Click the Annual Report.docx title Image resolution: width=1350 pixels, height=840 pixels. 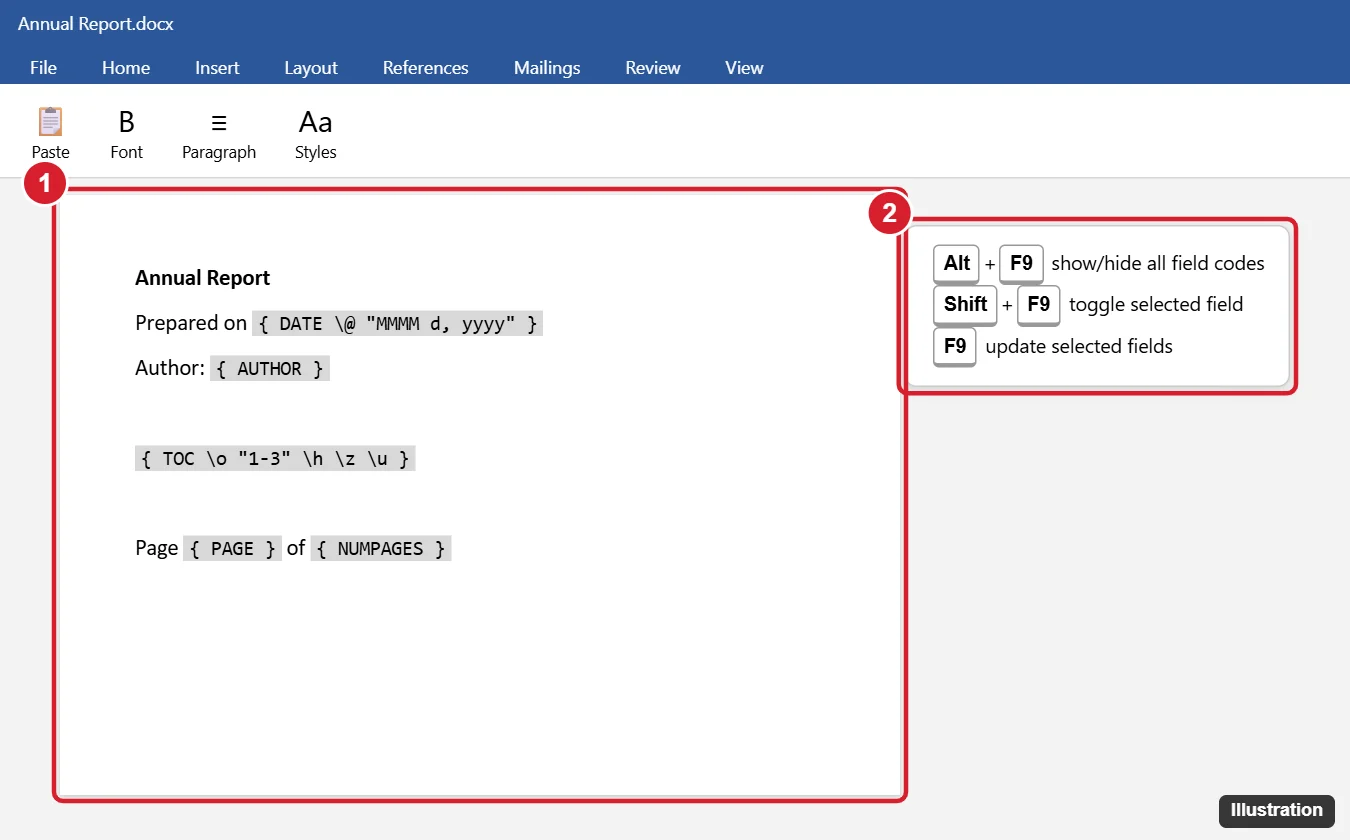tap(96, 24)
